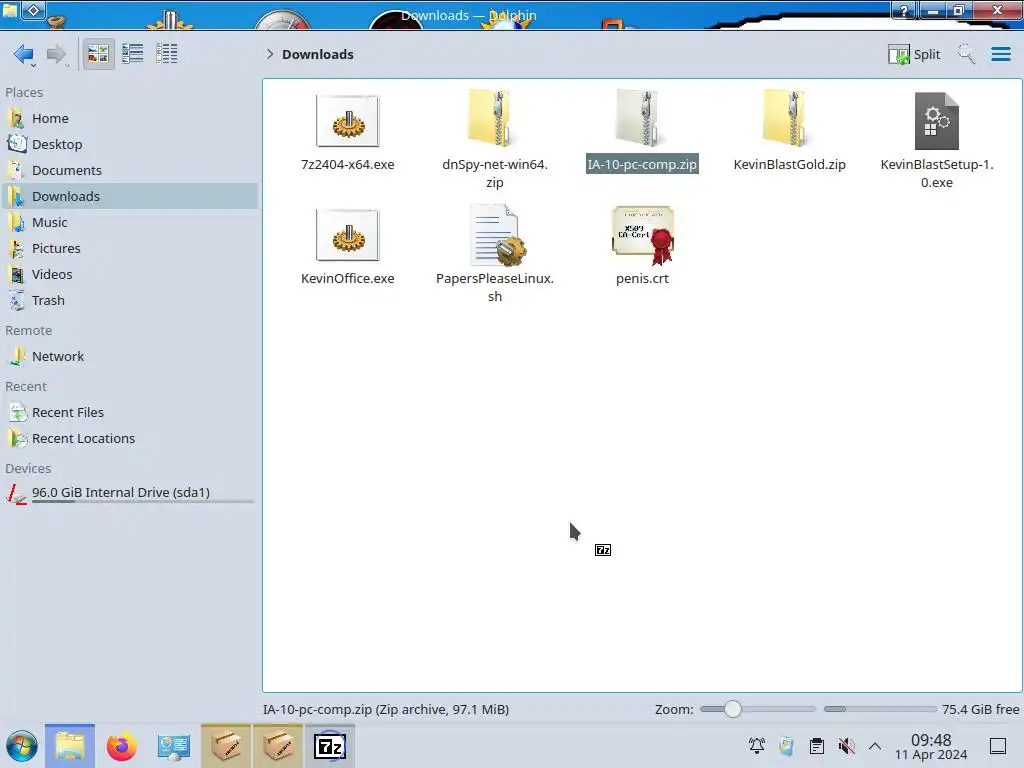Open Trash in Places panel
1024x768 pixels.
point(129,301)
